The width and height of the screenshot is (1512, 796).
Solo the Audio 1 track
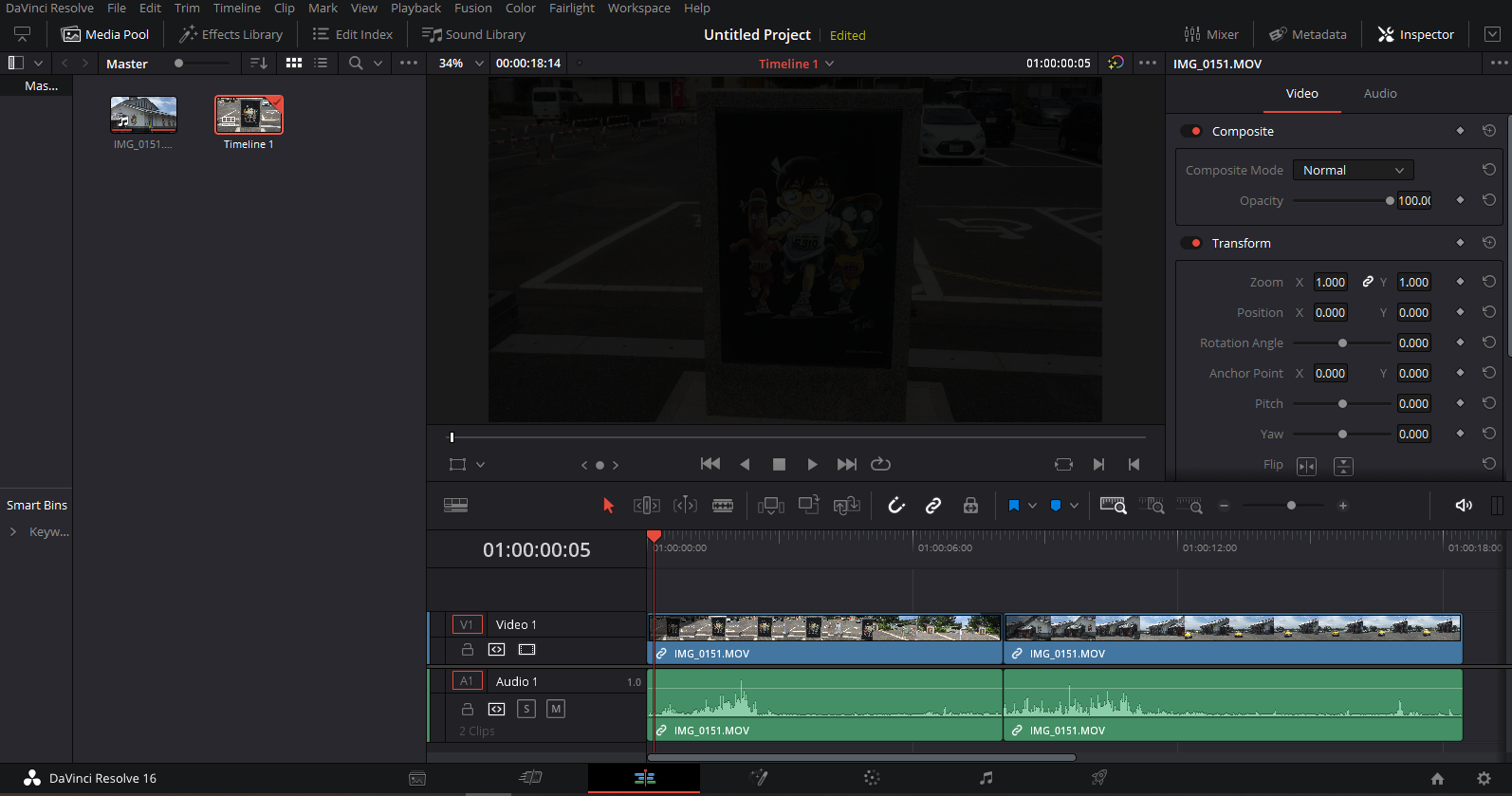click(x=526, y=709)
